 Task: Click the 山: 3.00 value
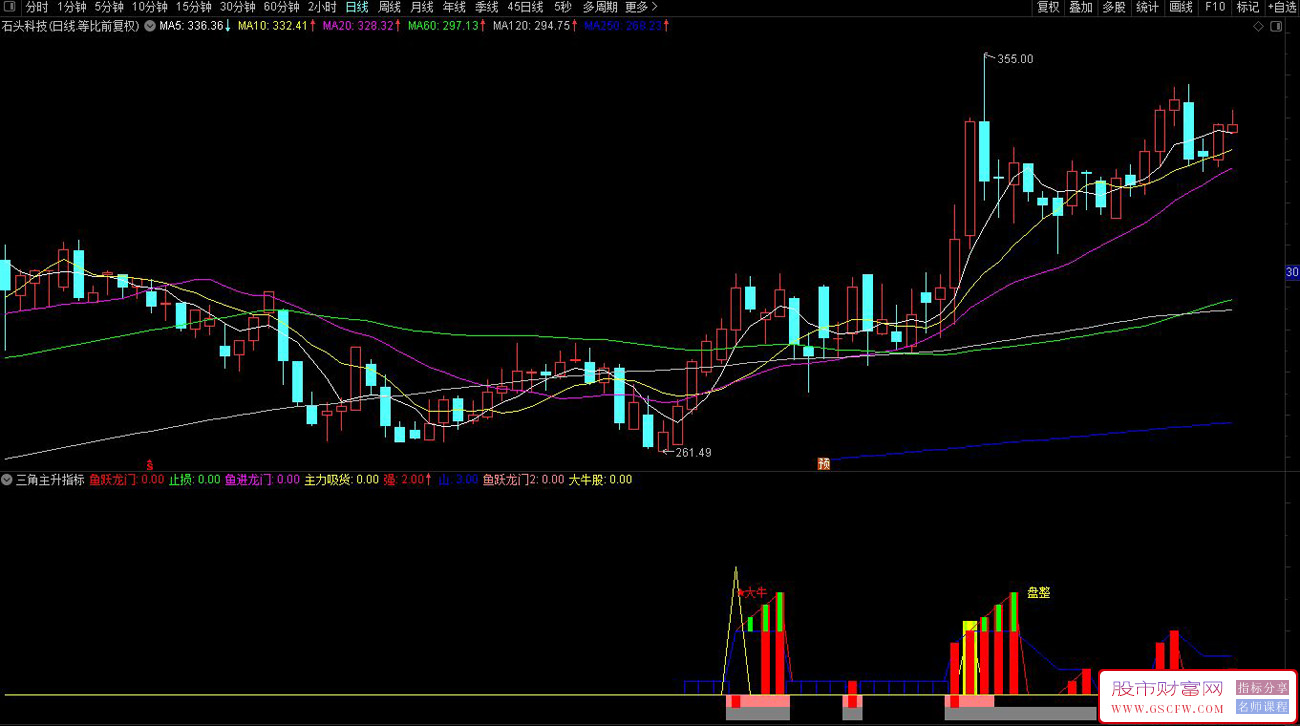point(458,480)
